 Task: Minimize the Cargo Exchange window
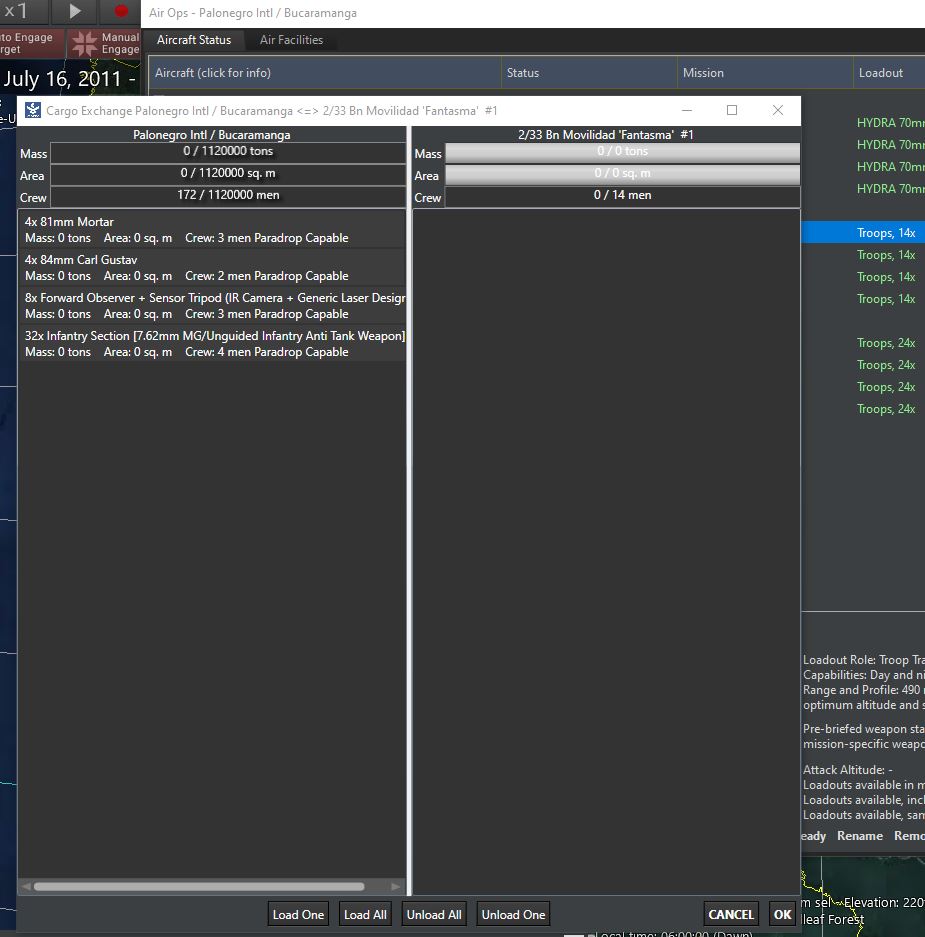[687, 111]
